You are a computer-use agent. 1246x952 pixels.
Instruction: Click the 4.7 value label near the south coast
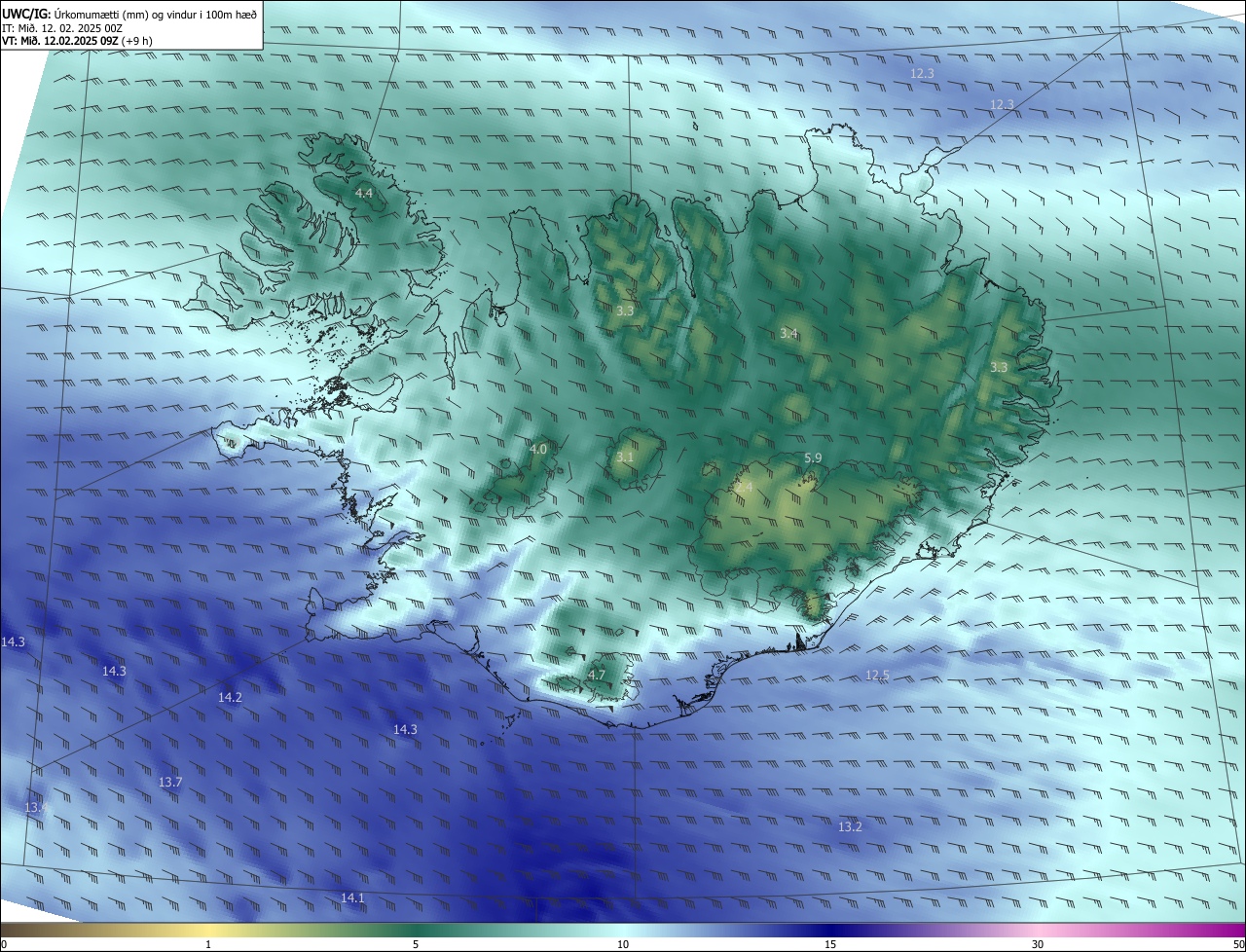click(597, 675)
